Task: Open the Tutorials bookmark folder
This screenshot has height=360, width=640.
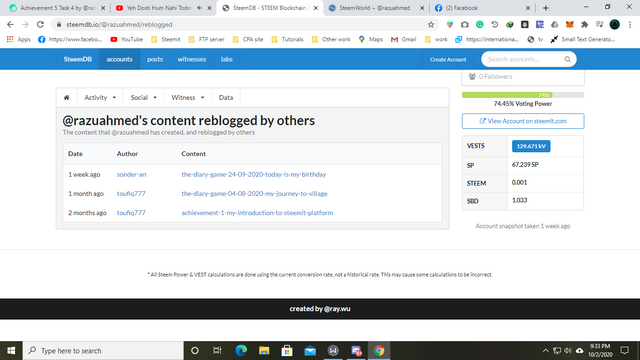Action: 287,39
